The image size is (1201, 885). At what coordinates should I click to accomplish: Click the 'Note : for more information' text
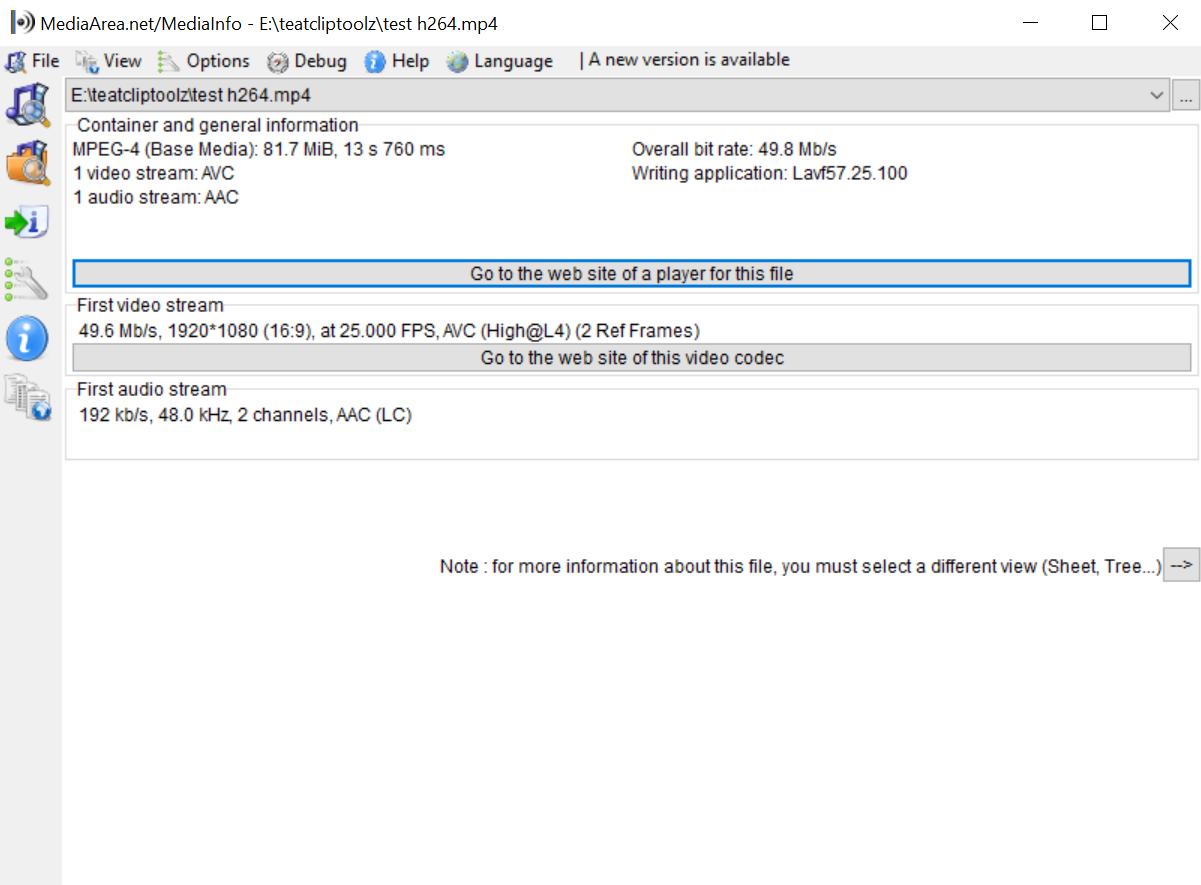tap(800, 566)
